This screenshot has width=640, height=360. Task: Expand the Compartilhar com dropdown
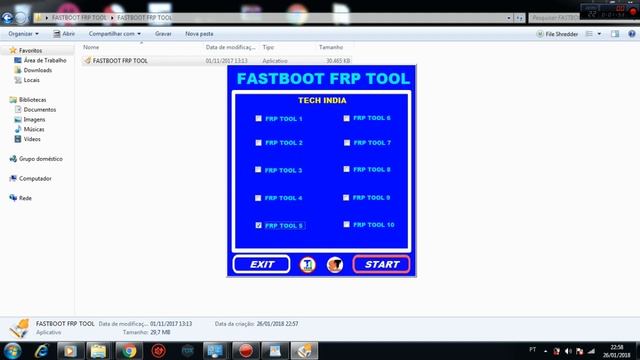tap(115, 34)
